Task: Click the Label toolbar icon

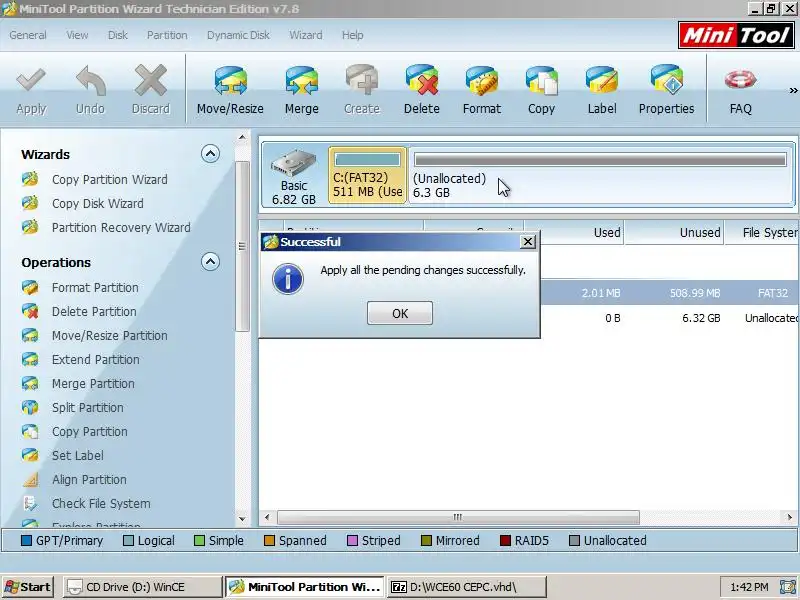Action: click(x=602, y=81)
